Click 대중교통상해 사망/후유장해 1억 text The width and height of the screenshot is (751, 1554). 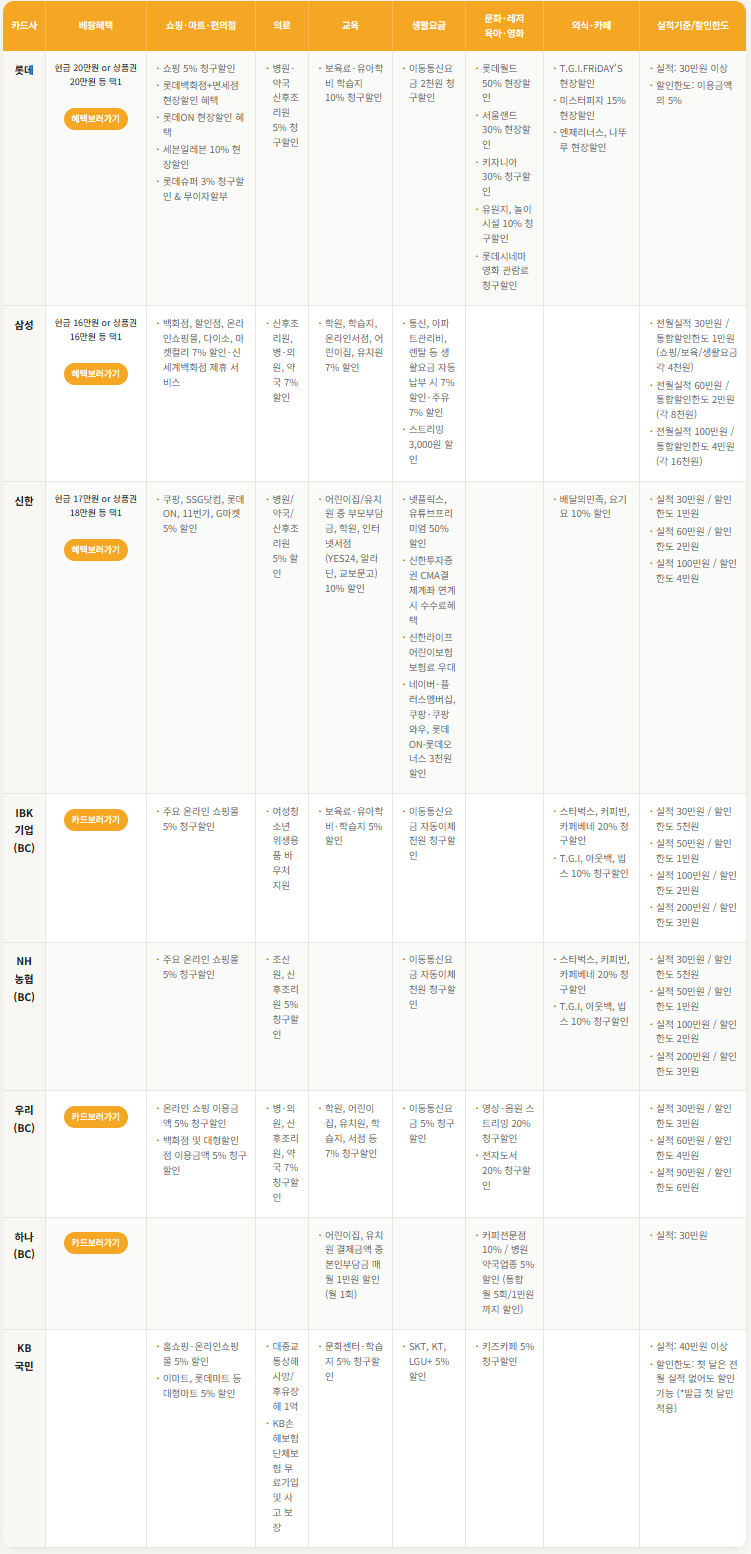tap(285, 1376)
